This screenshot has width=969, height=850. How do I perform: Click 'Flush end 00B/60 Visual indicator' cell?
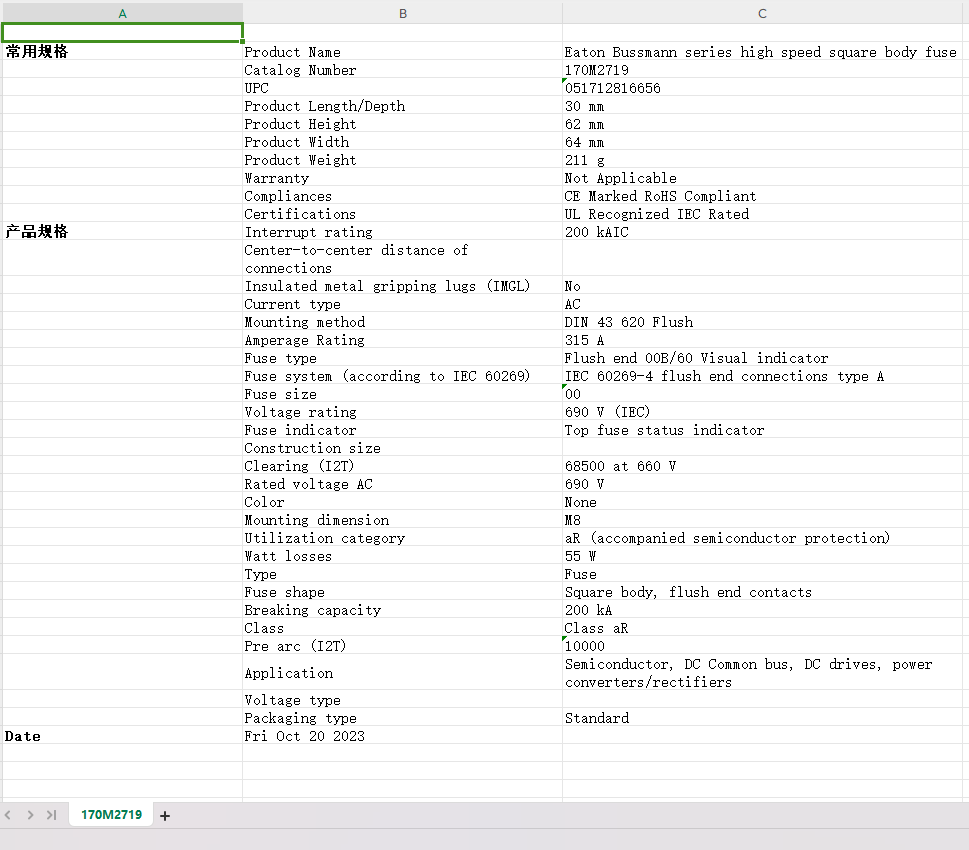coord(763,357)
